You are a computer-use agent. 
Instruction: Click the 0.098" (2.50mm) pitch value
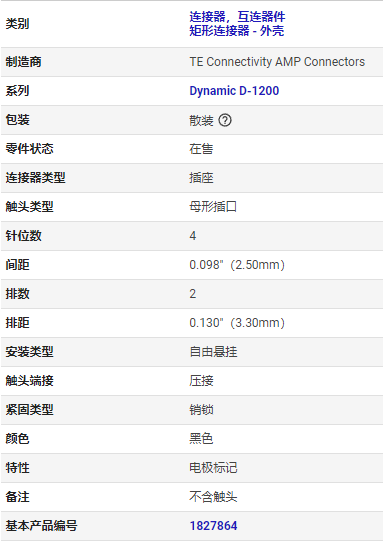pos(237,265)
